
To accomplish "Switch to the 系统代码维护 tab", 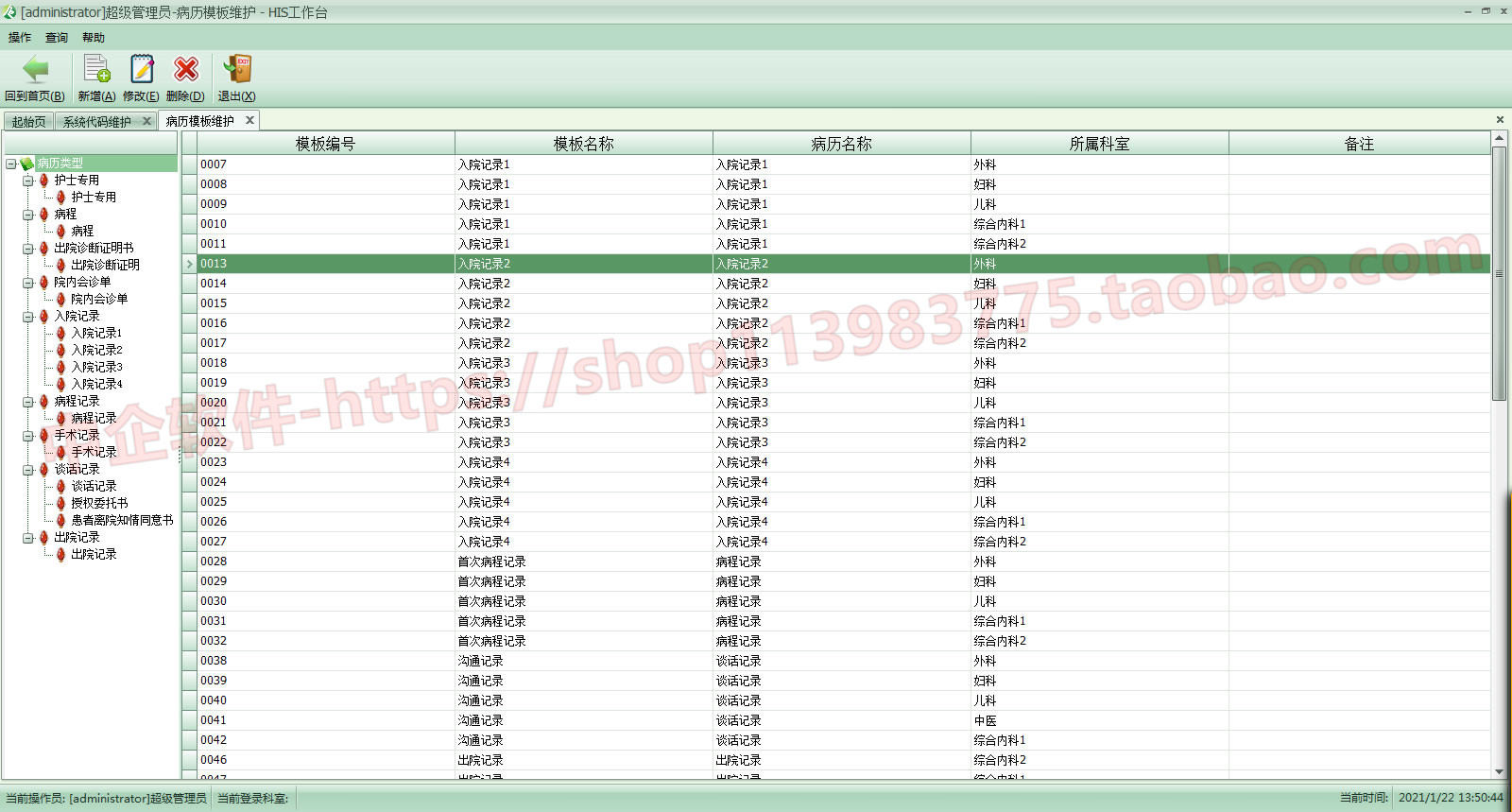I will 97,122.
